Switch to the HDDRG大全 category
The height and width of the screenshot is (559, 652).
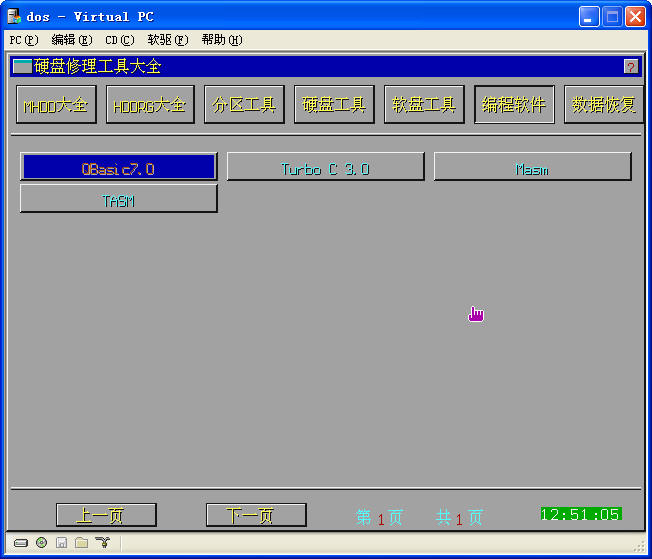coord(150,104)
